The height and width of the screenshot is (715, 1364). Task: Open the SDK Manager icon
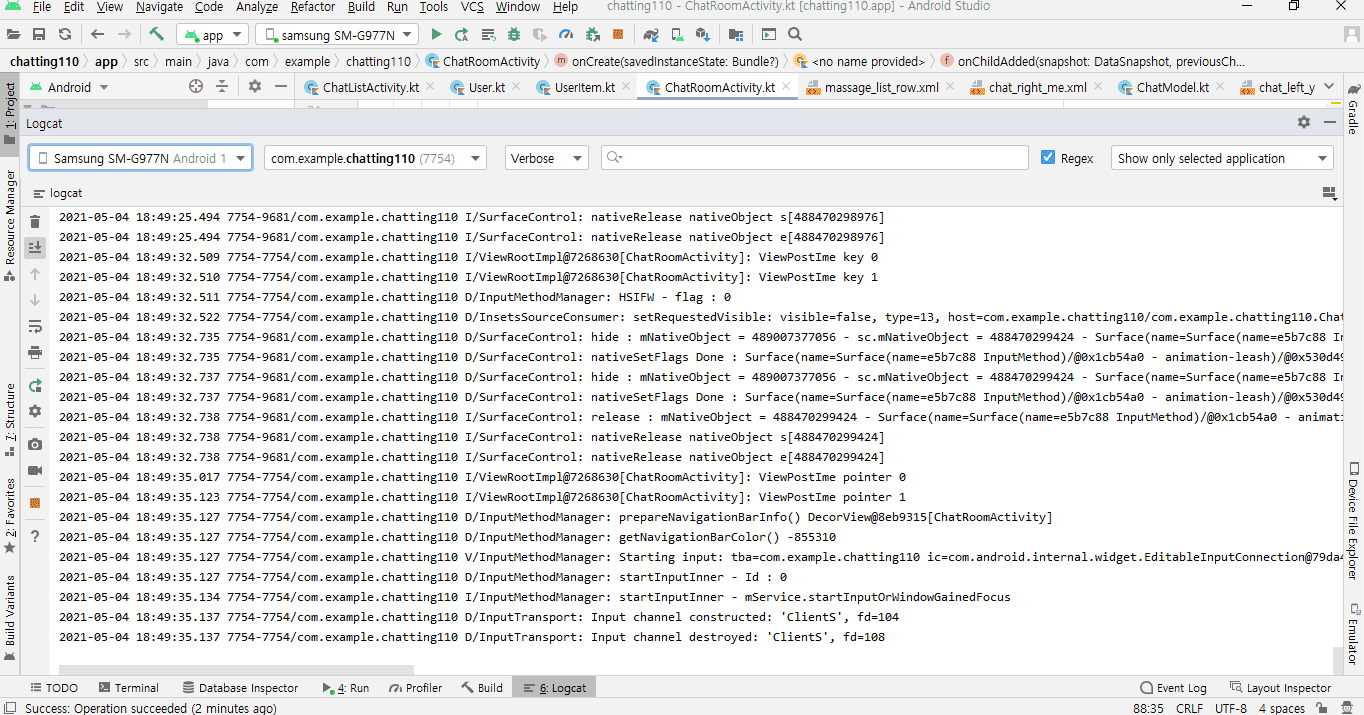tap(703, 34)
